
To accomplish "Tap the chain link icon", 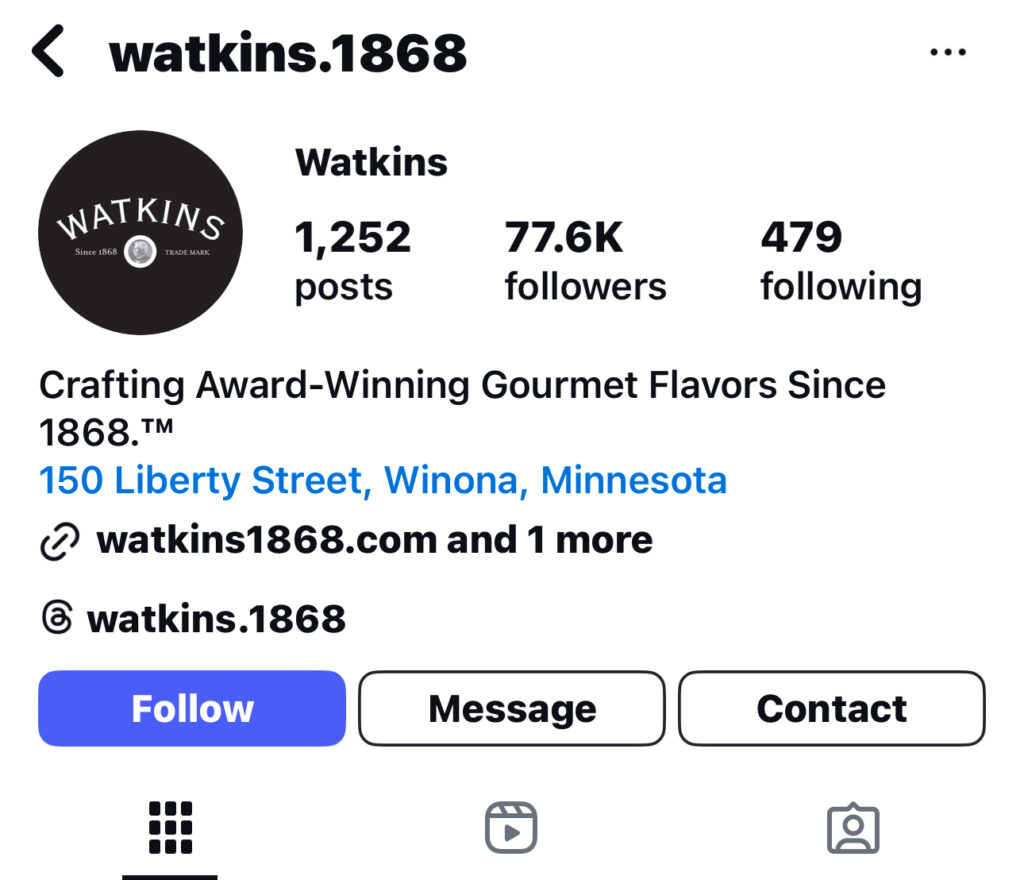I will pos(59,541).
